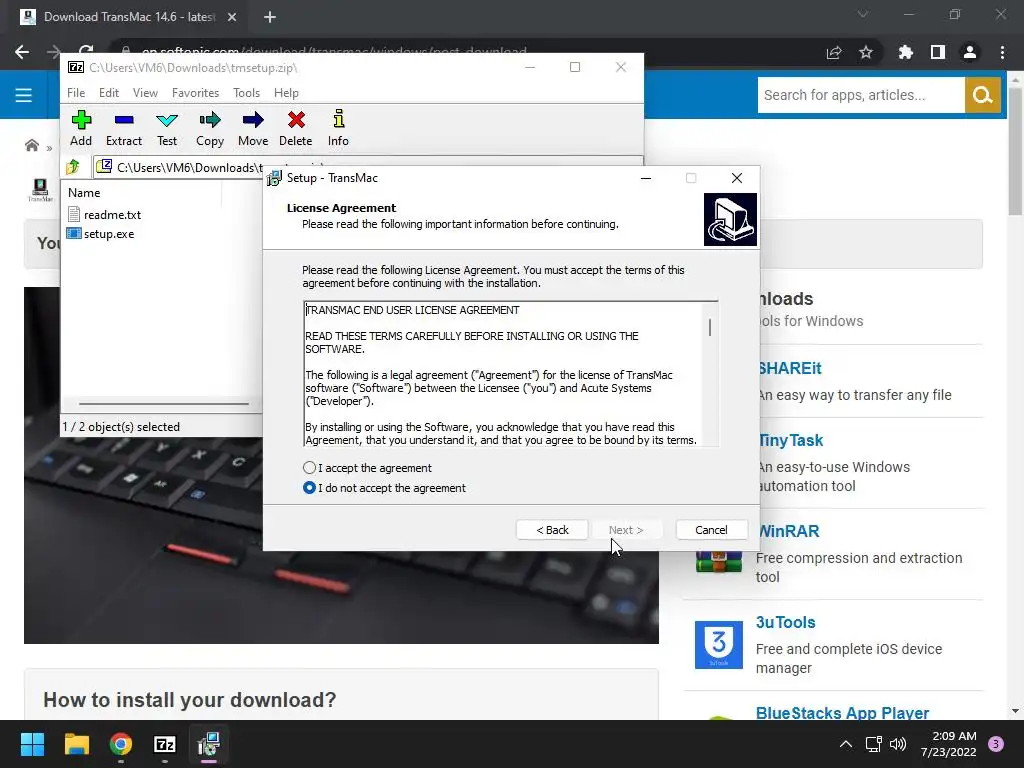Image resolution: width=1024 pixels, height=768 pixels.
Task: Bookmark this page with star icon
Action: (866, 52)
